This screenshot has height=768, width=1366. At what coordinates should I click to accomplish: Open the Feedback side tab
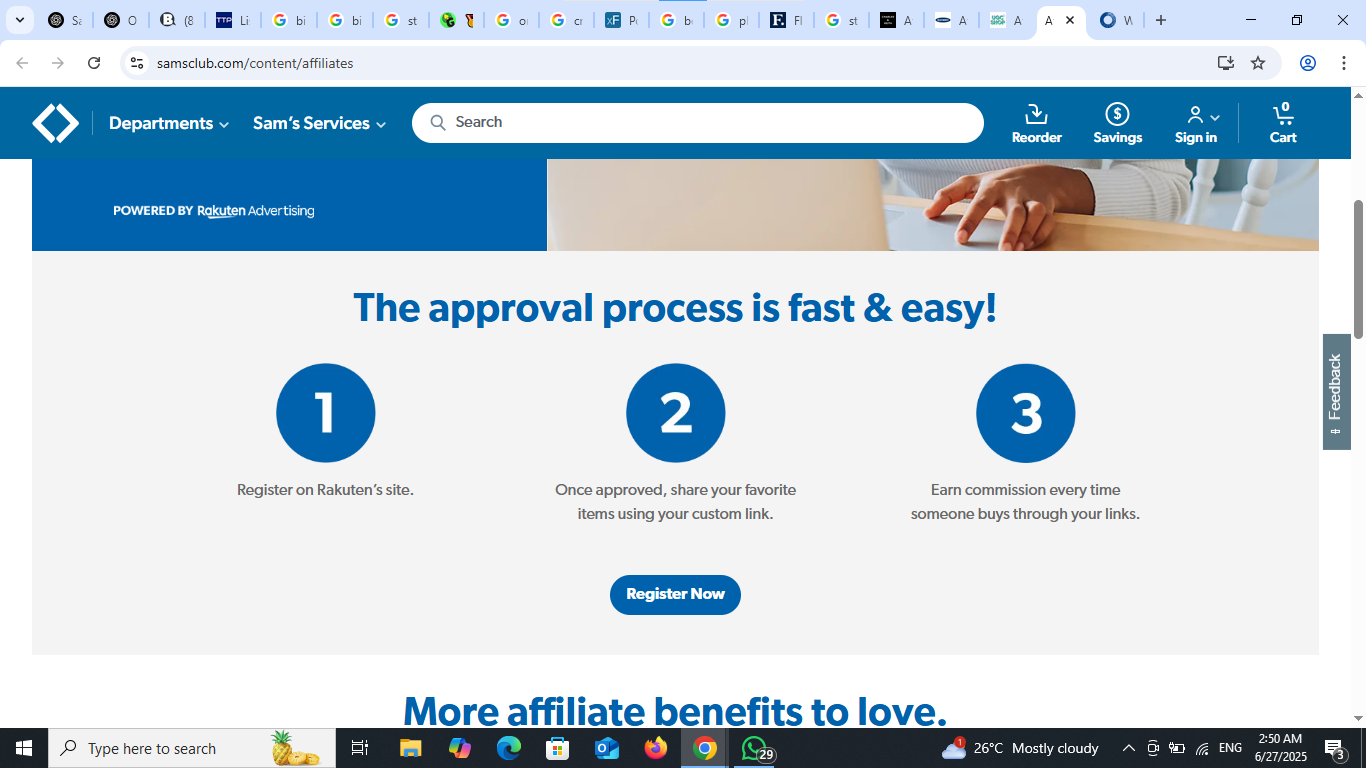pos(1336,391)
